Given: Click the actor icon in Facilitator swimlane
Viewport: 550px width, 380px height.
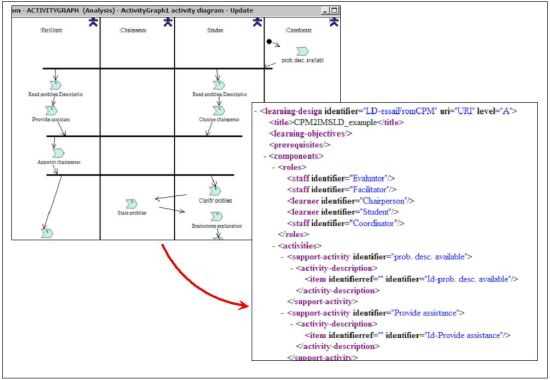Looking at the screenshot, I should (93, 22).
